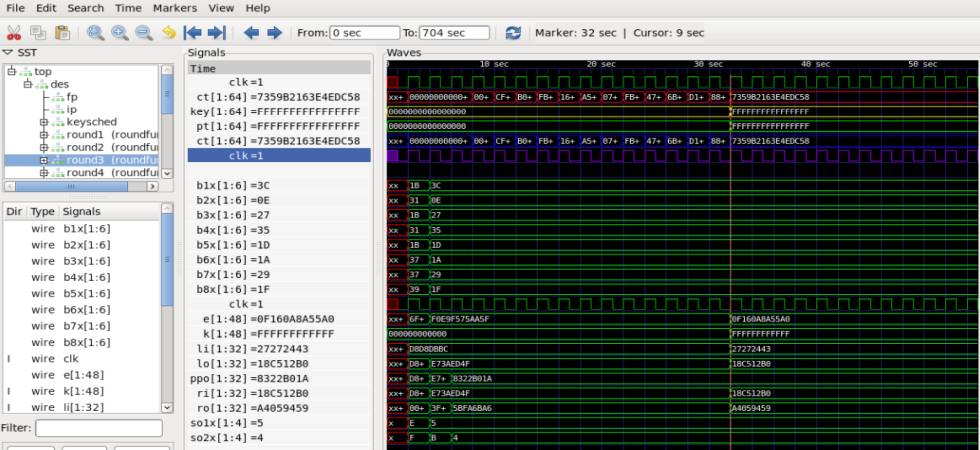Open the File menu
This screenshot has height=450, width=980.
(16, 8)
